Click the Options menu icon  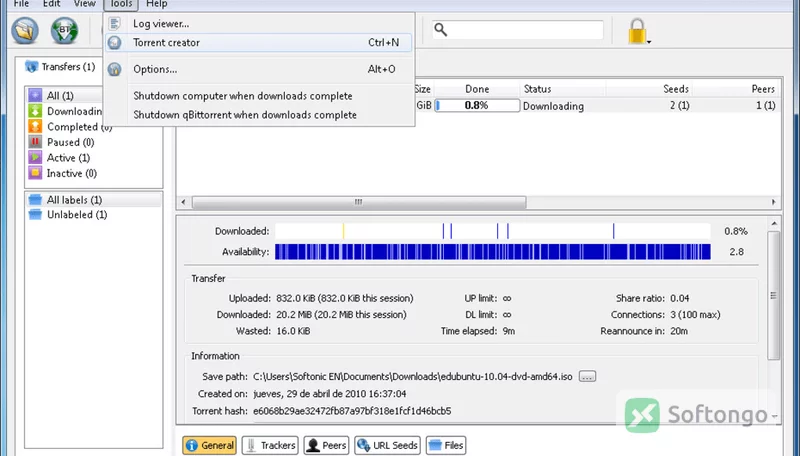115,69
